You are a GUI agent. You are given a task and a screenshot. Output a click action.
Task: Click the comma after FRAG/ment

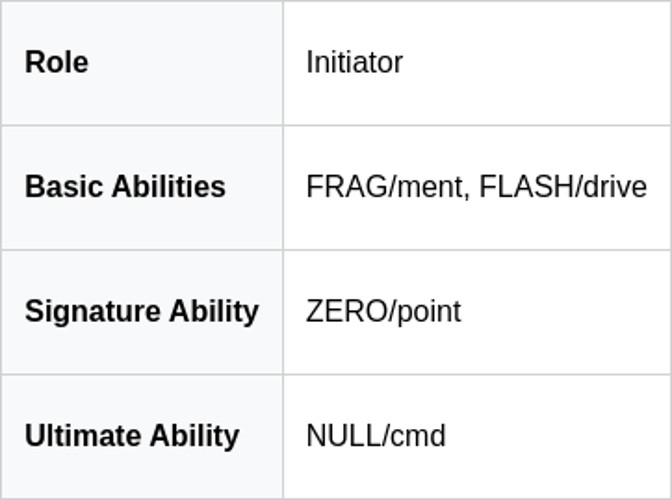click(467, 192)
